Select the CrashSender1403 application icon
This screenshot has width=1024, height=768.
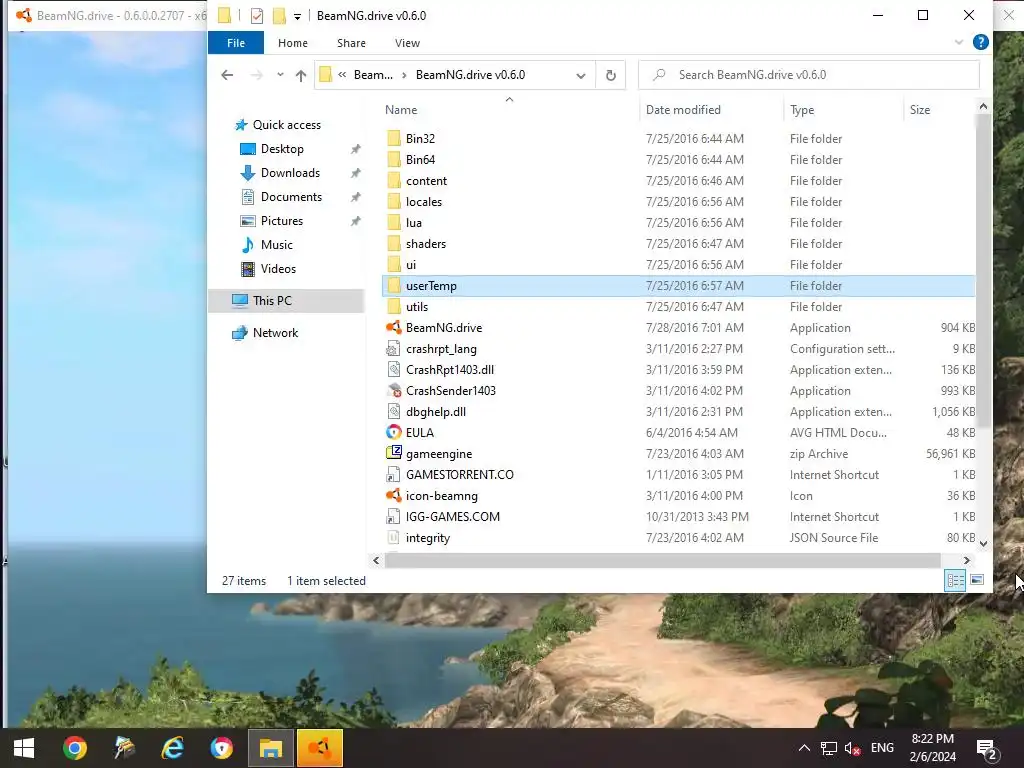(x=394, y=391)
